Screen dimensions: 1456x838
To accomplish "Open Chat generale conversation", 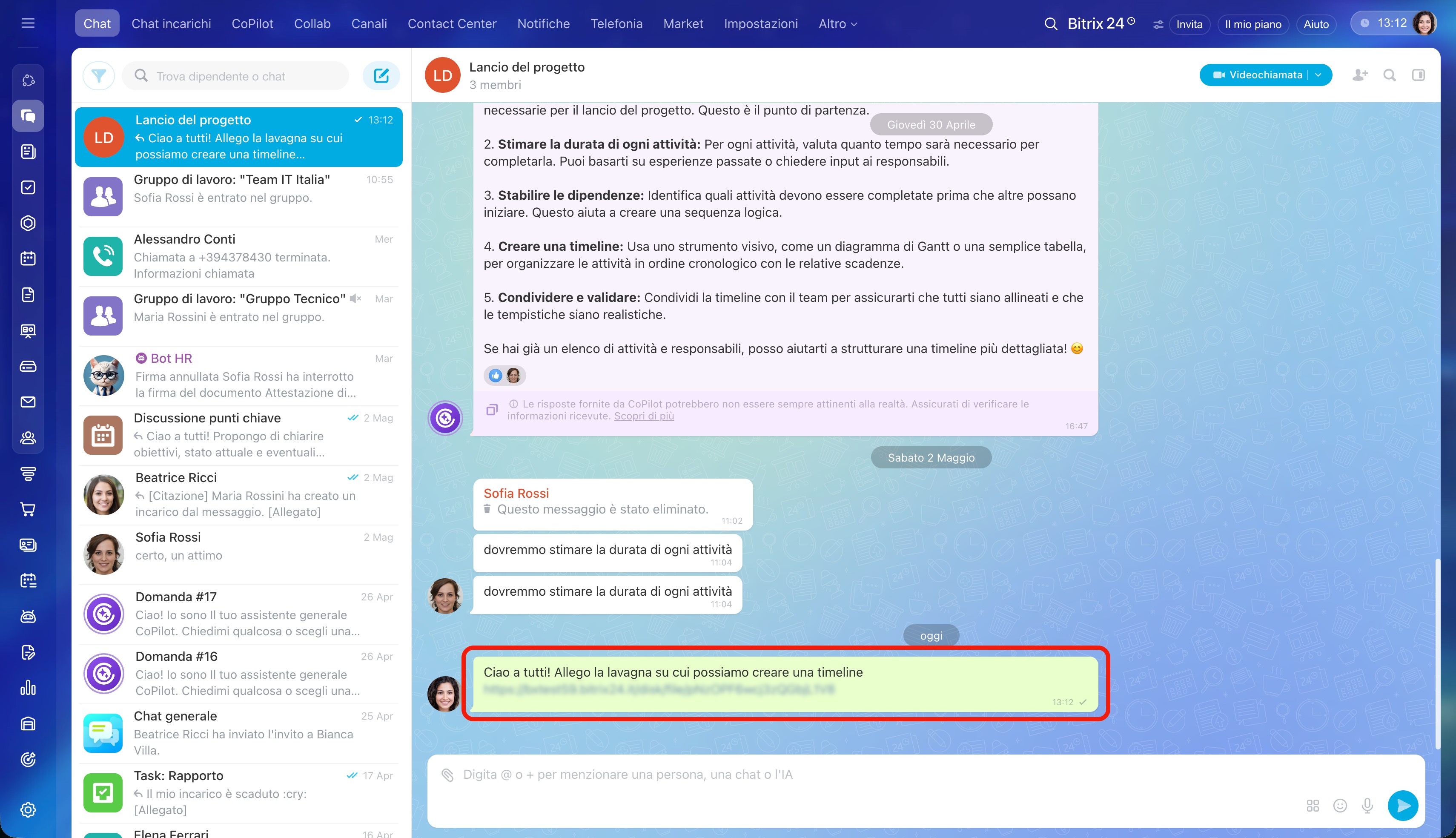I will 239,733.
